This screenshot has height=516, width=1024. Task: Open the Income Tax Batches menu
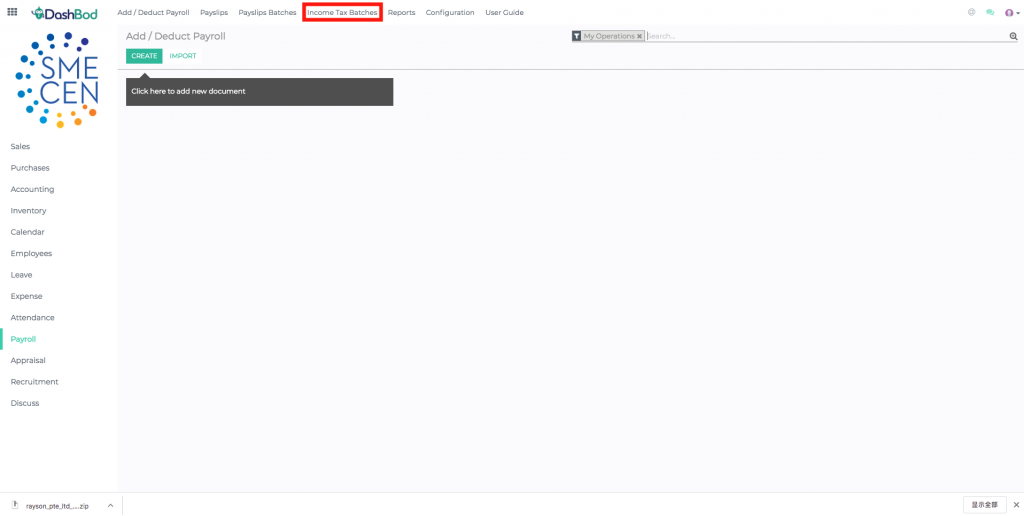342,12
